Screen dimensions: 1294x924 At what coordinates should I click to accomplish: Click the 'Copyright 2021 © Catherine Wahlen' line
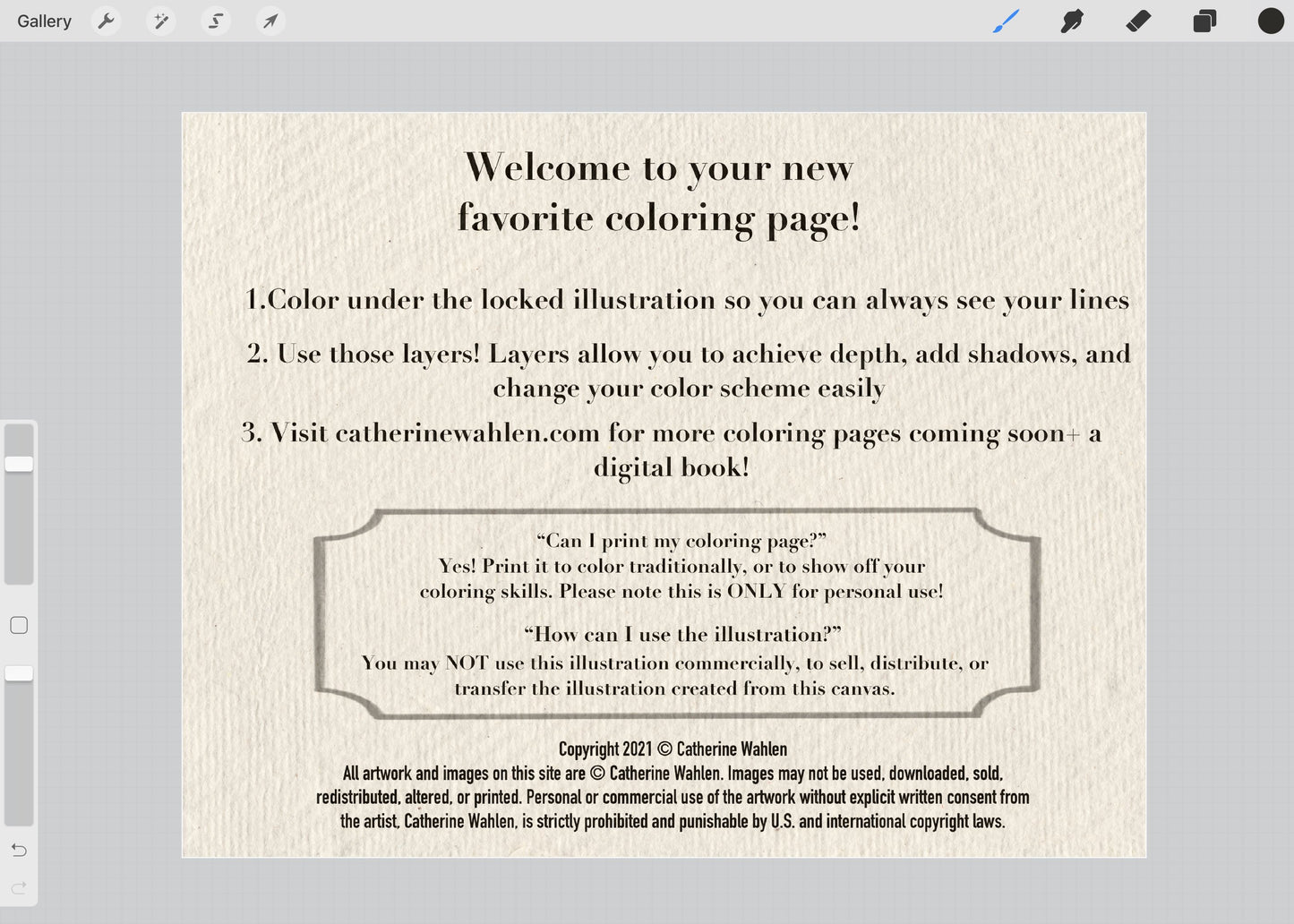pos(673,749)
